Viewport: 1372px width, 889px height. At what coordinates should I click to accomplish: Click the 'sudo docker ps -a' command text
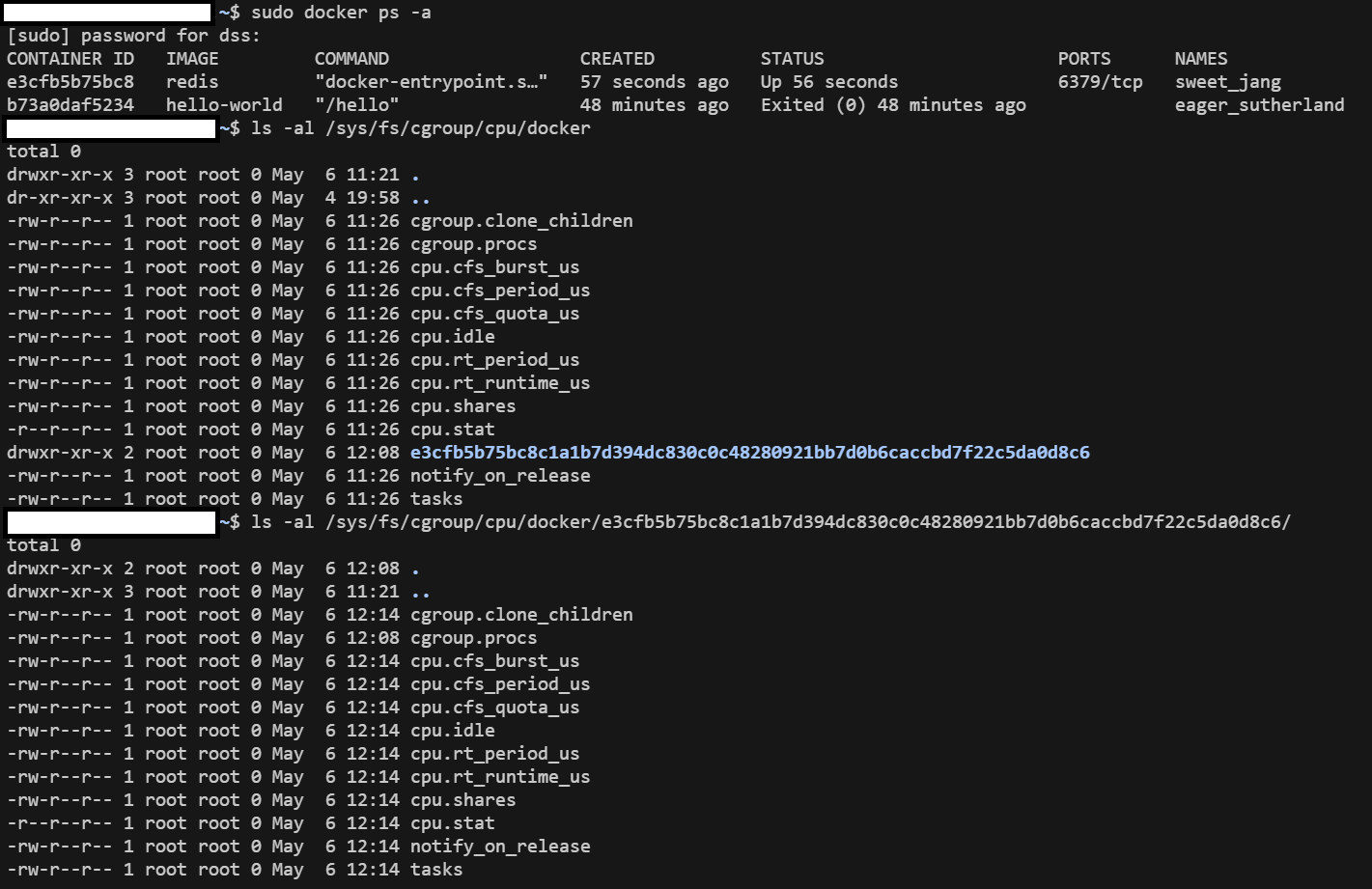[341, 13]
